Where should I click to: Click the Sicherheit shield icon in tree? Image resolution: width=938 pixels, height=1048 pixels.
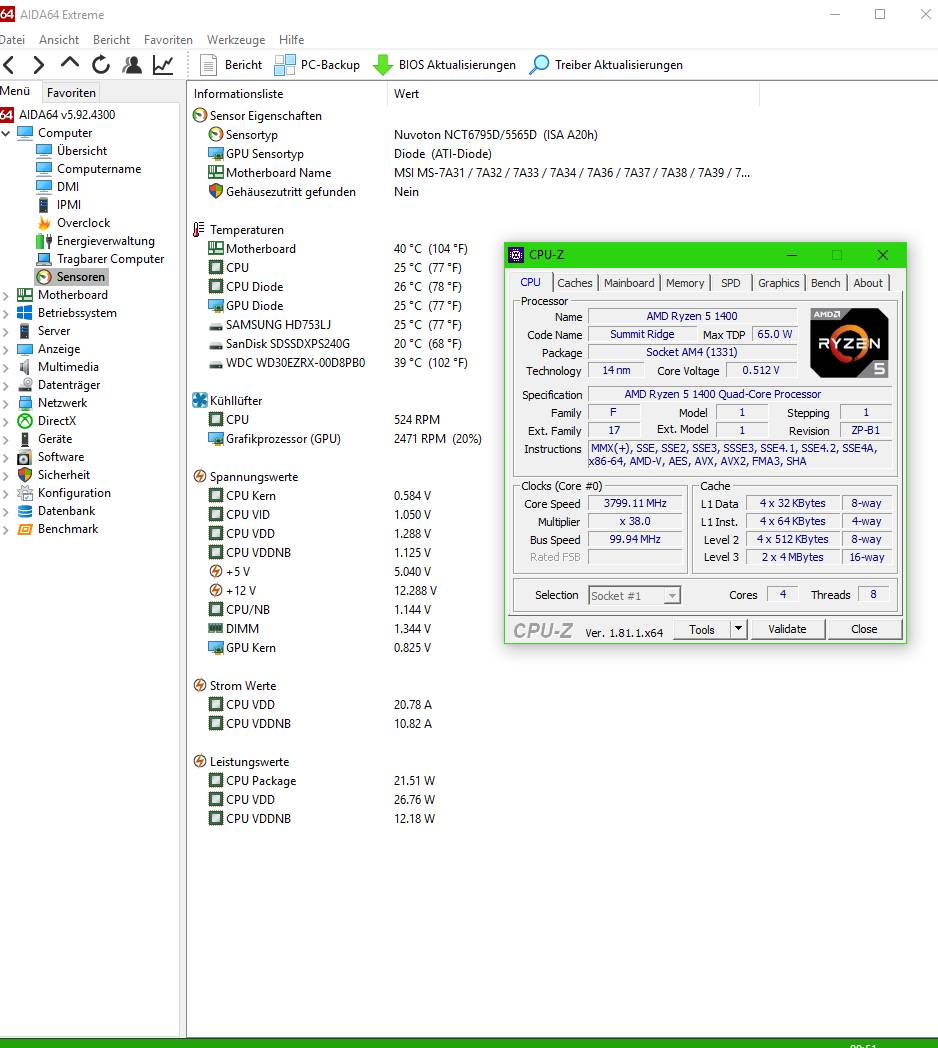25,475
